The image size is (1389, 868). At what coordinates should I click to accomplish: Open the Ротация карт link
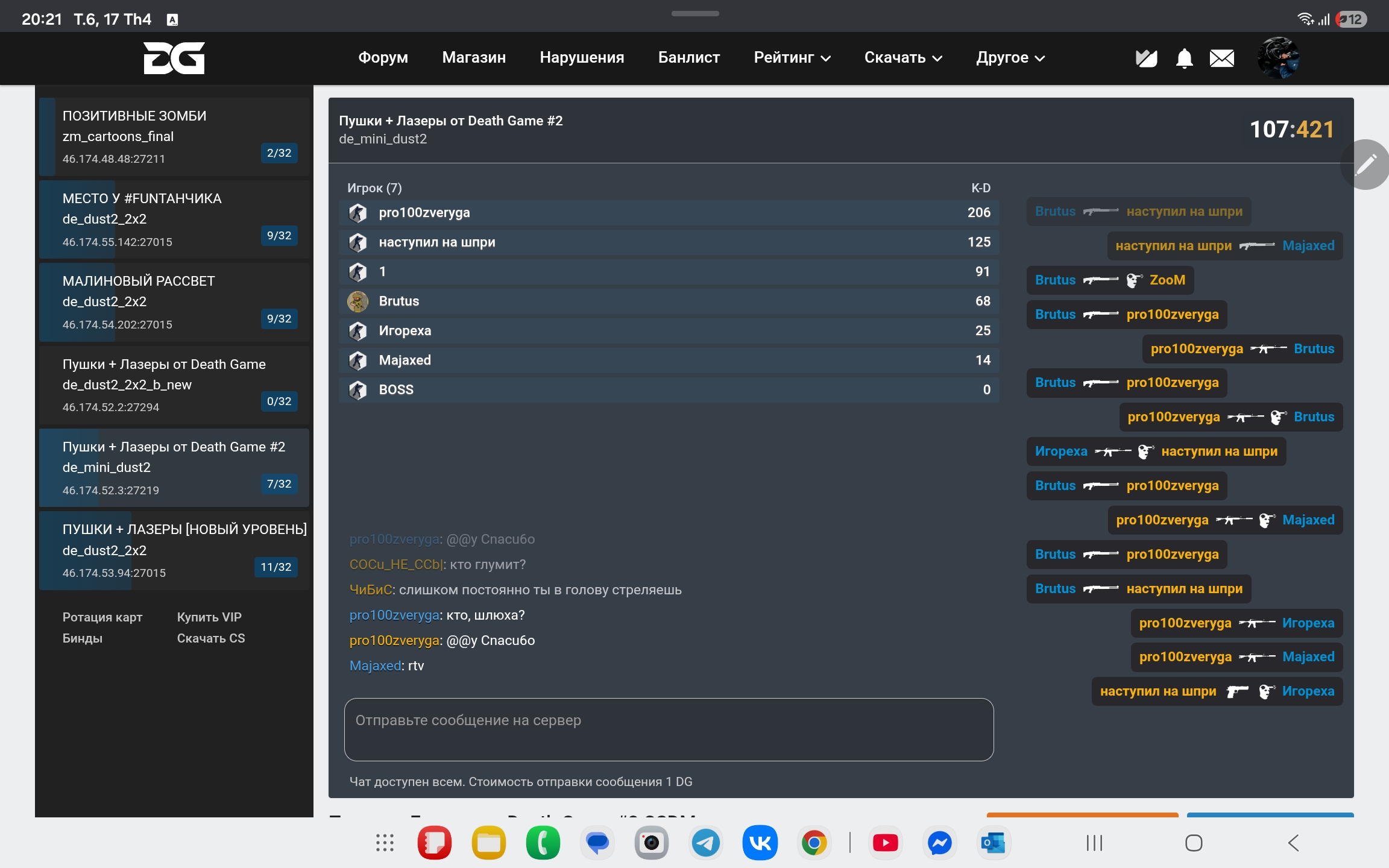click(102, 617)
